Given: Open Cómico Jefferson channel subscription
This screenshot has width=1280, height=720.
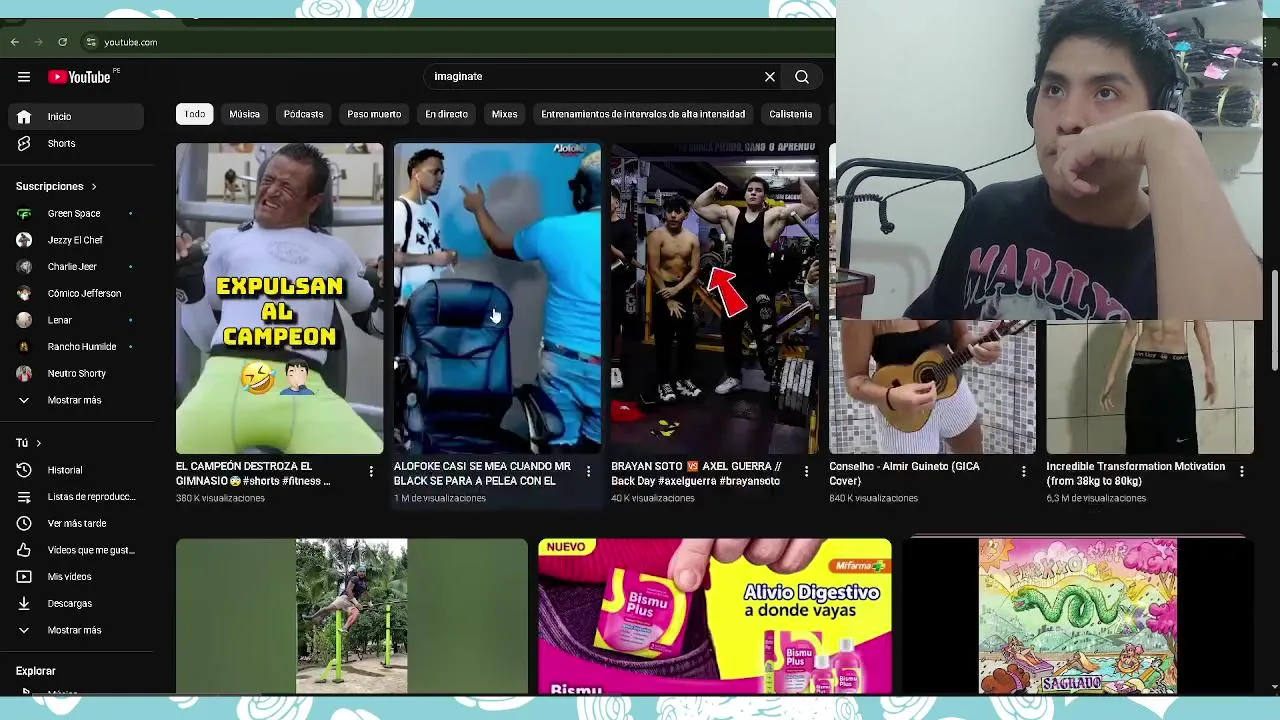Looking at the screenshot, I should 76,294.
